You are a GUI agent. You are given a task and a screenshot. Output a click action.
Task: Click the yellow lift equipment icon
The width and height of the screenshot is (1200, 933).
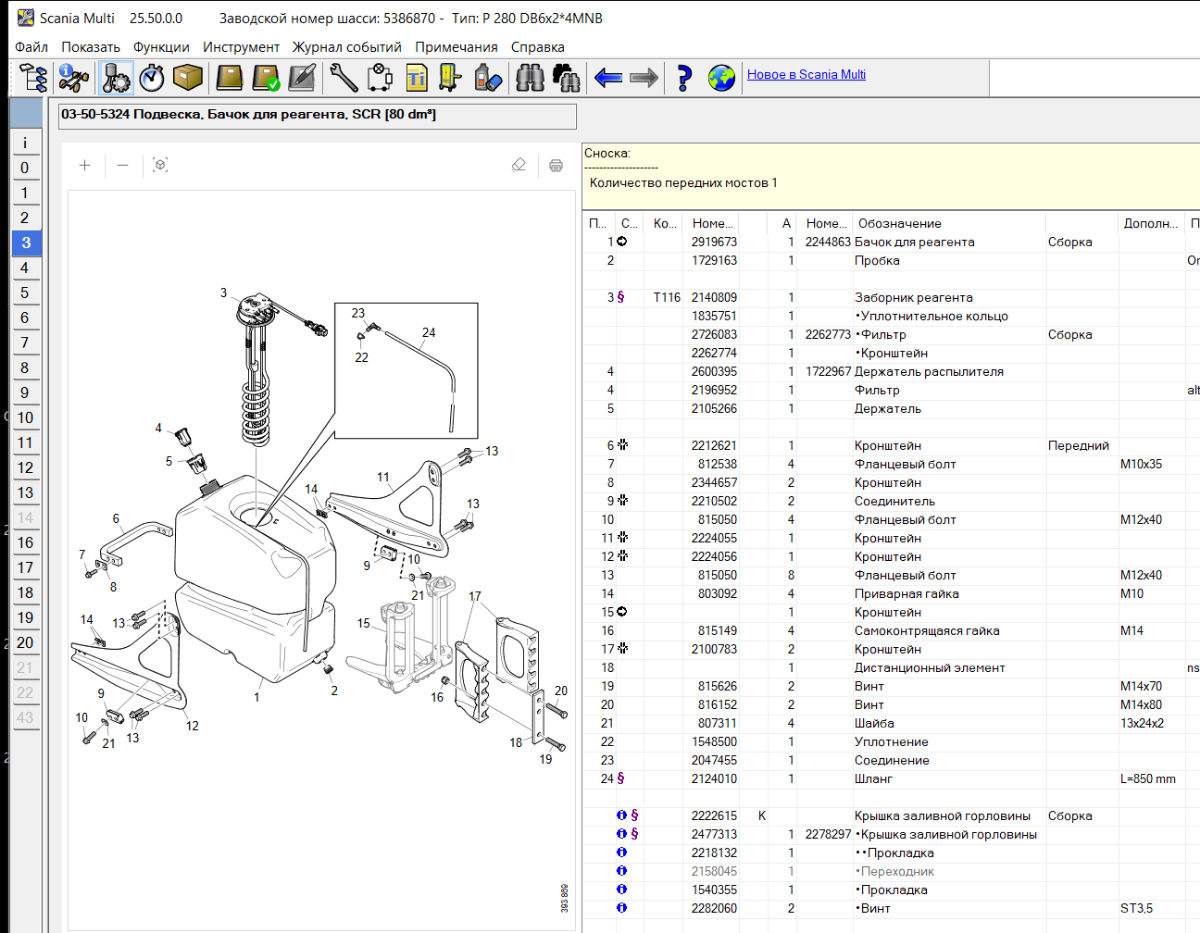[x=451, y=77]
